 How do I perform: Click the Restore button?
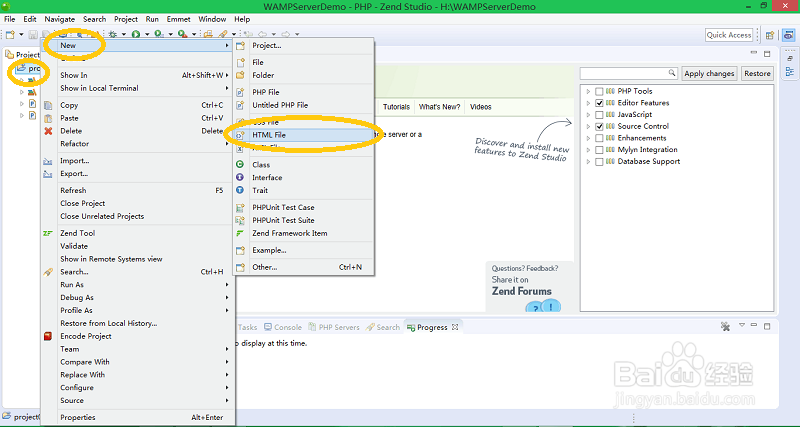[757, 73]
